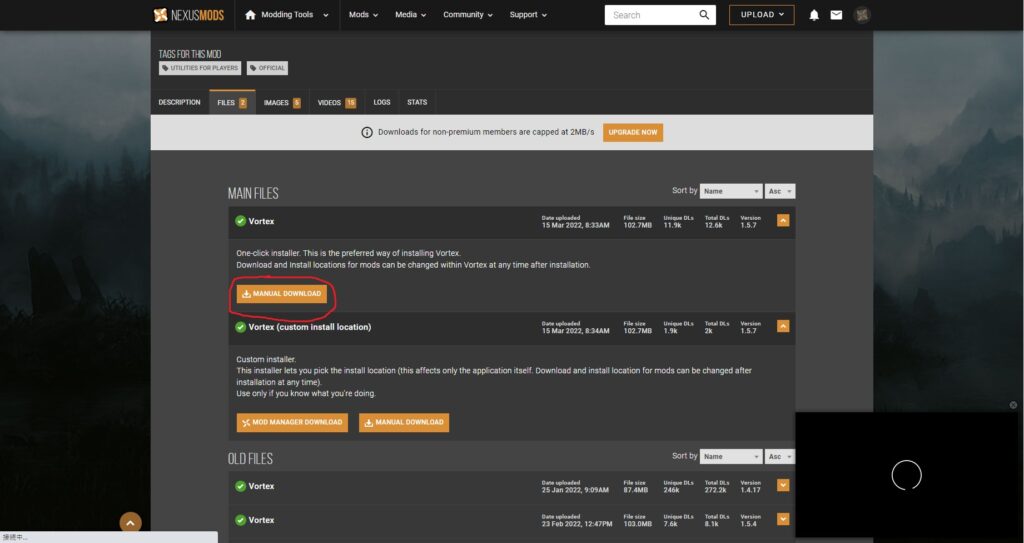Open the user profile avatar
Screen dimensions: 1024x543
[x=862, y=15]
